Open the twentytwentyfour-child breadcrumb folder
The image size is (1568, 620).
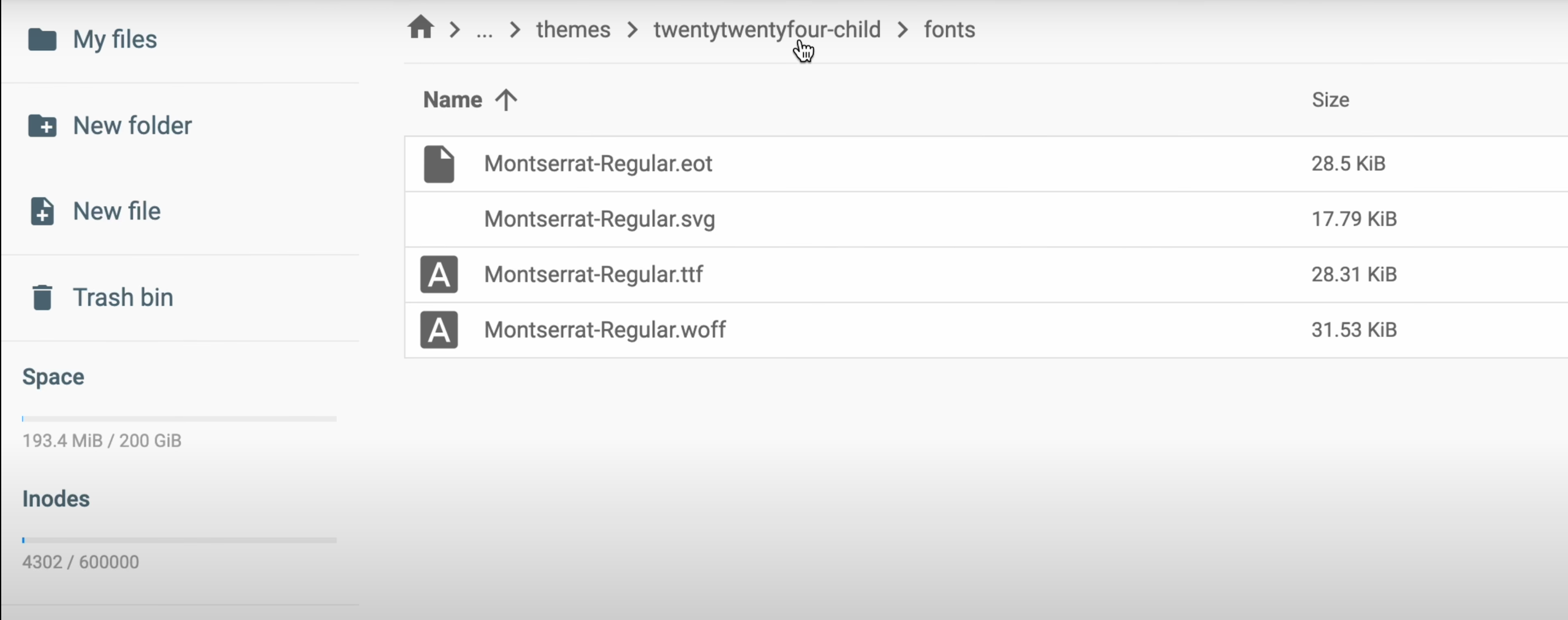pyautogui.click(x=767, y=30)
